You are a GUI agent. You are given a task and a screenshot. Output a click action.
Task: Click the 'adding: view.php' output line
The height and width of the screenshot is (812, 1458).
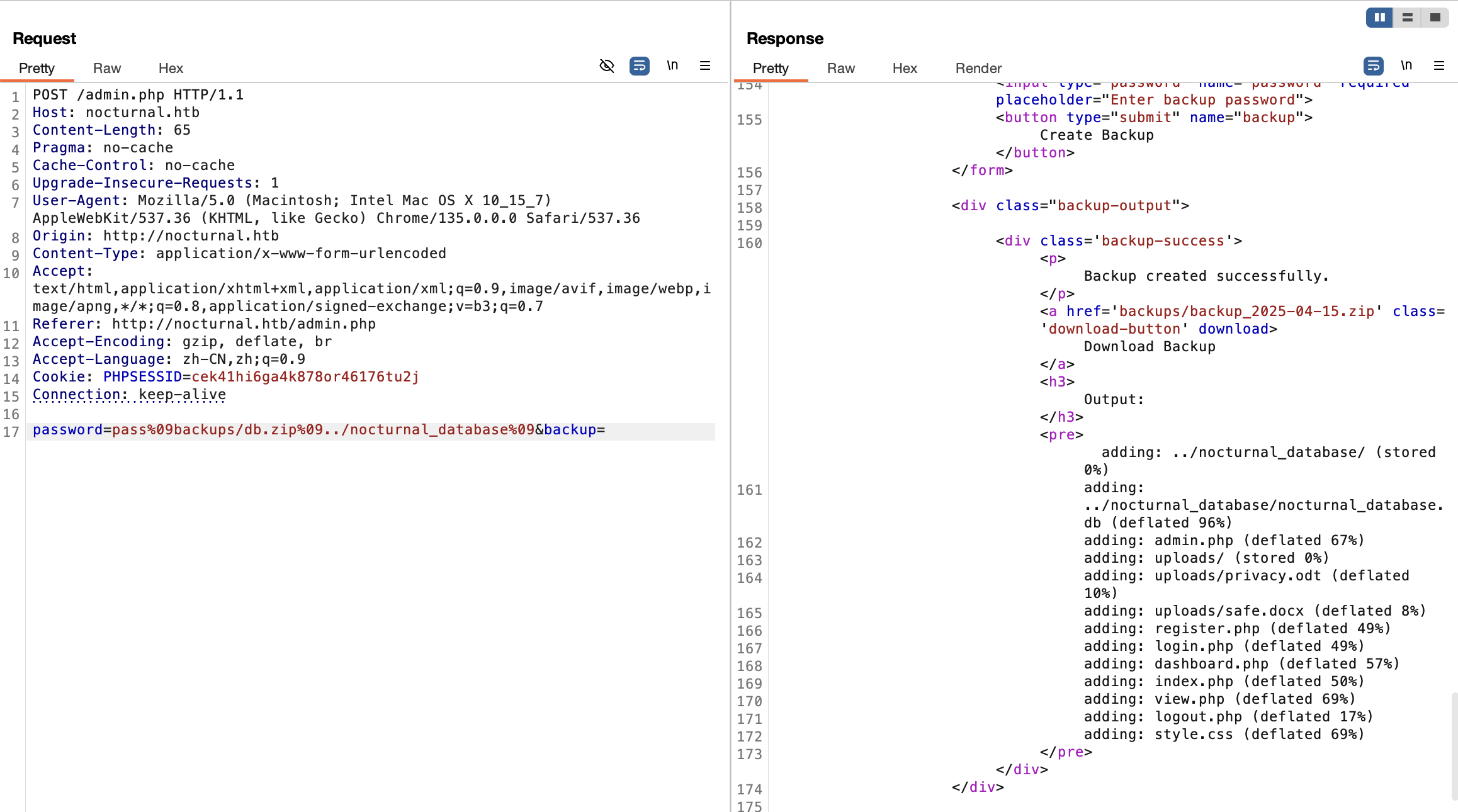click(x=1219, y=699)
